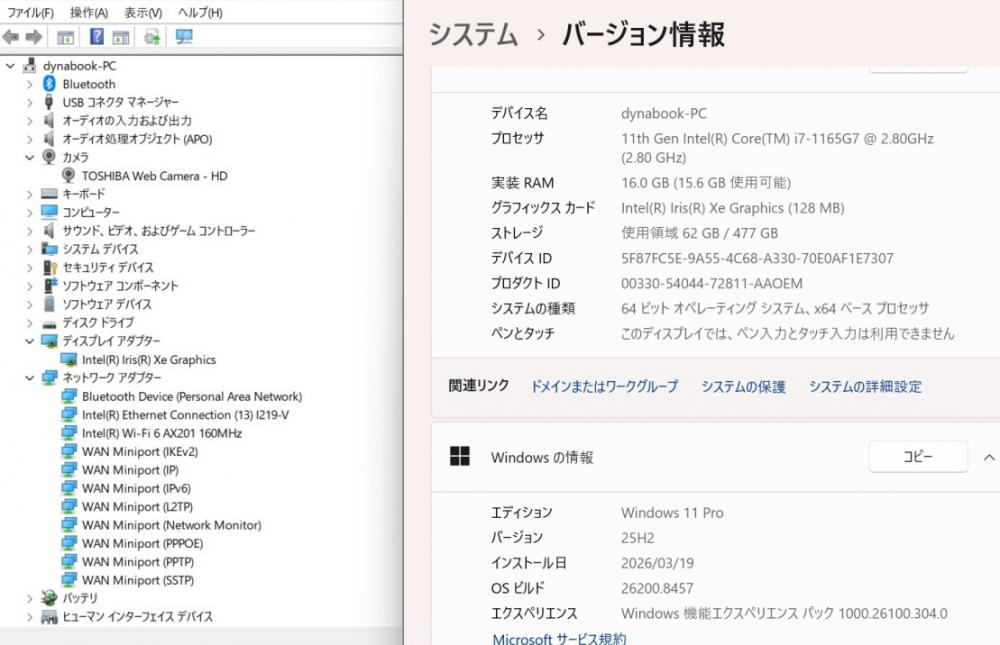Click the ヒューマン インターフェイス デバイス icon

(x=49, y=617)
